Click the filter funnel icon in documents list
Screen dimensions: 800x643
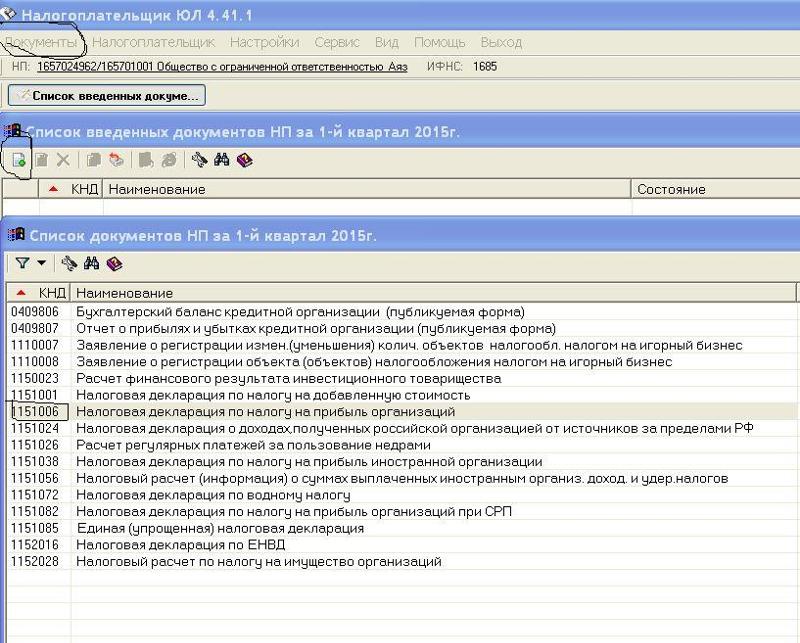22,263
